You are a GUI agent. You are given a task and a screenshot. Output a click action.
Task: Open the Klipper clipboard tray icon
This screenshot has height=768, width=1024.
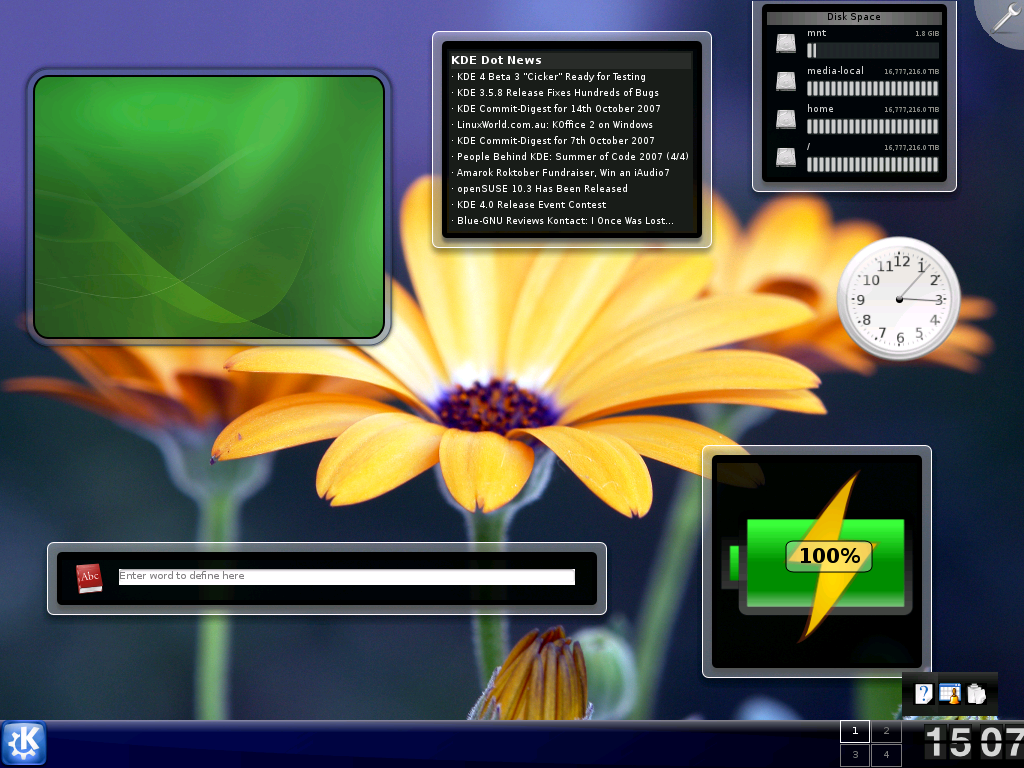click(976, 694)
